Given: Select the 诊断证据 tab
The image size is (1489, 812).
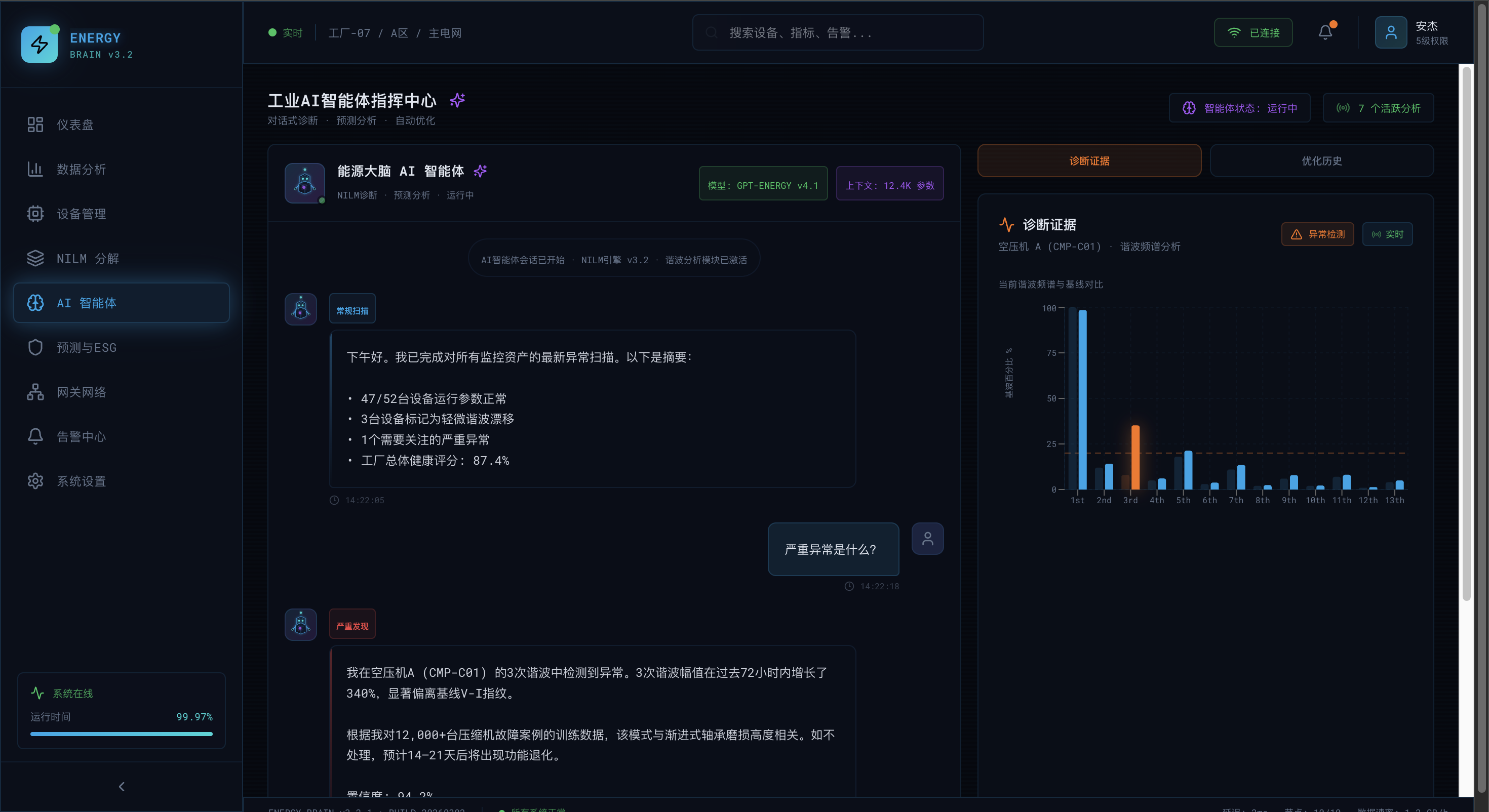Looking at the screenshot, I should pos(1089,160).
